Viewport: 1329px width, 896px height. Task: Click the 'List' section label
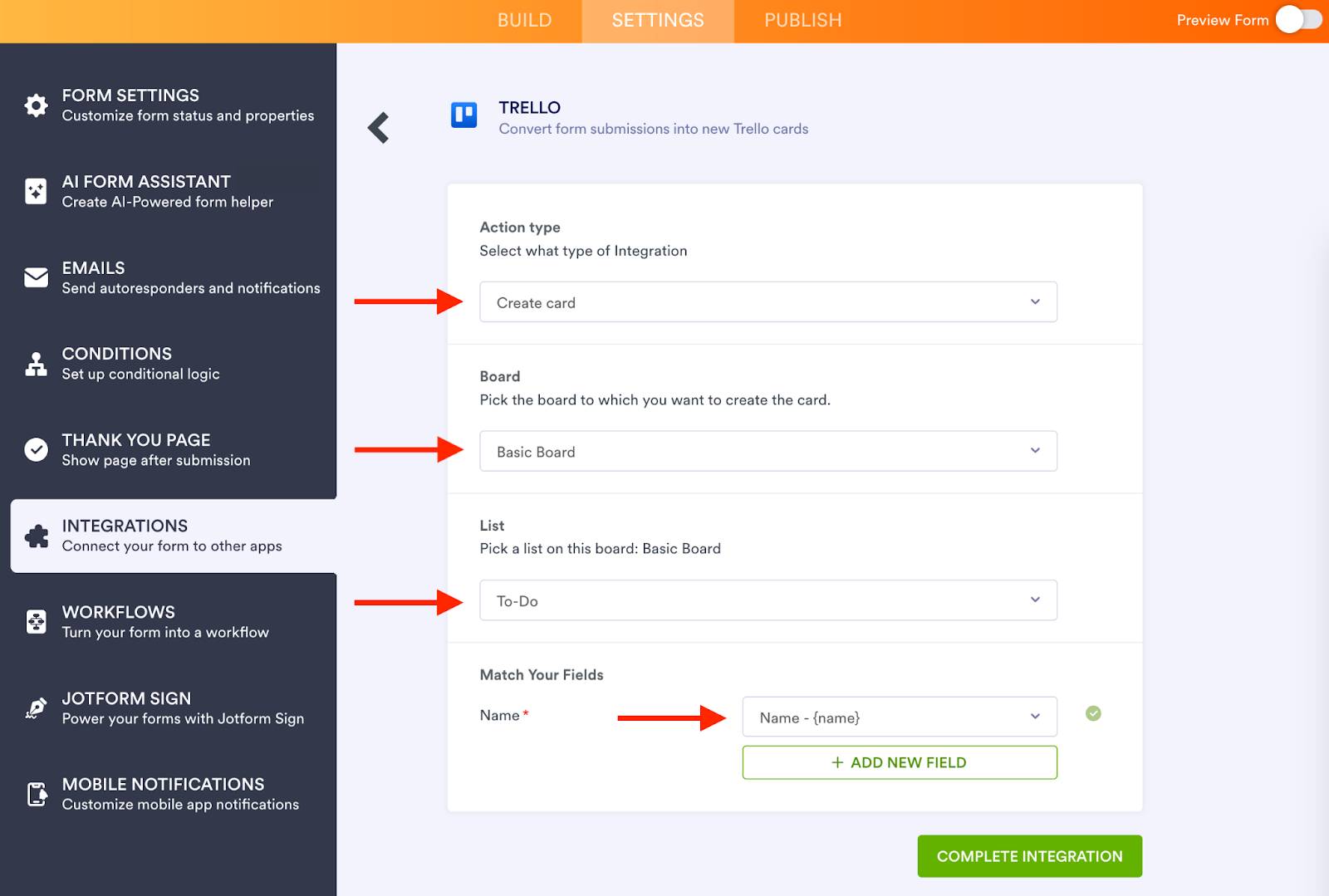(492, 526)
